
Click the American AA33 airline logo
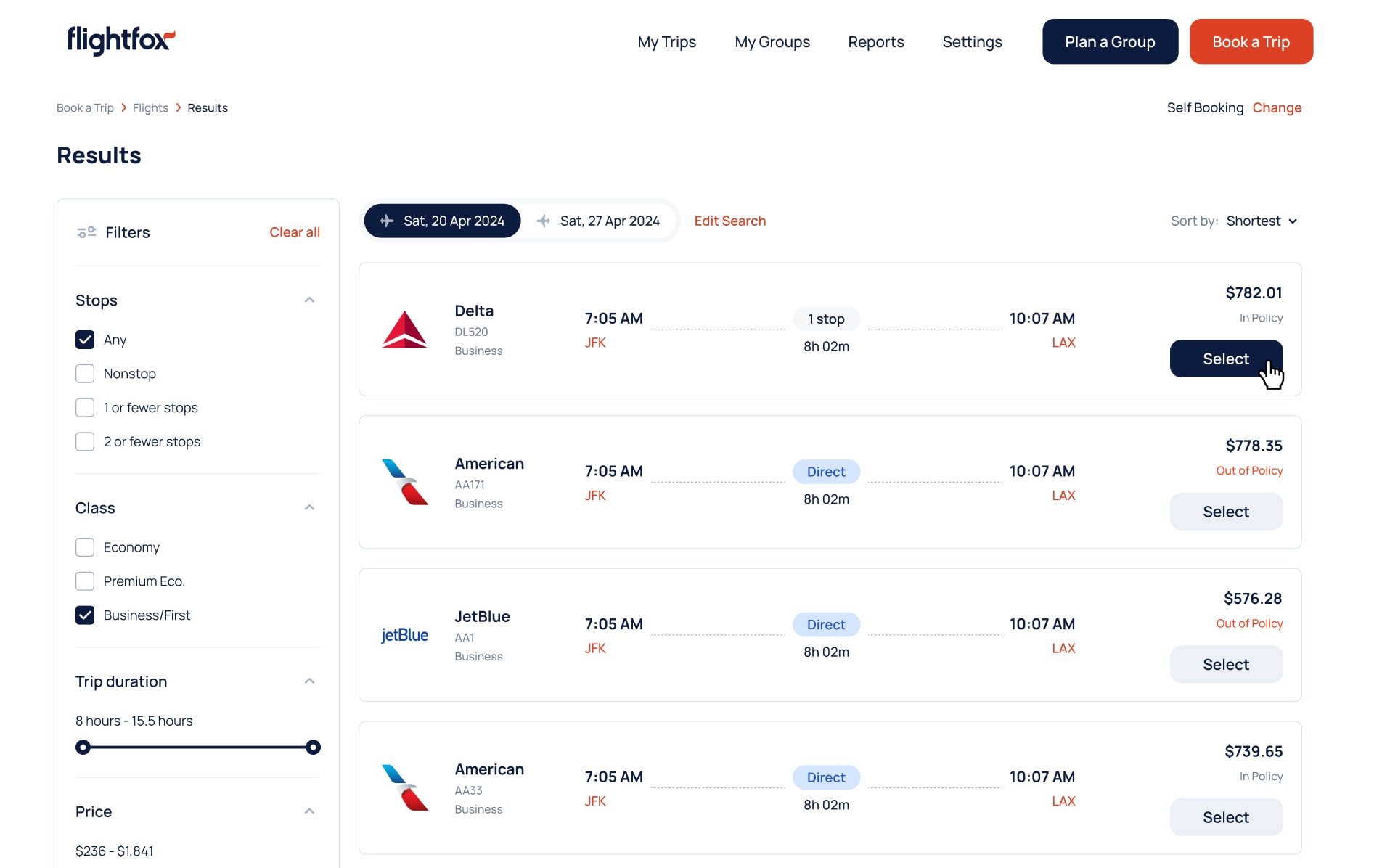[x=404, y=787]
